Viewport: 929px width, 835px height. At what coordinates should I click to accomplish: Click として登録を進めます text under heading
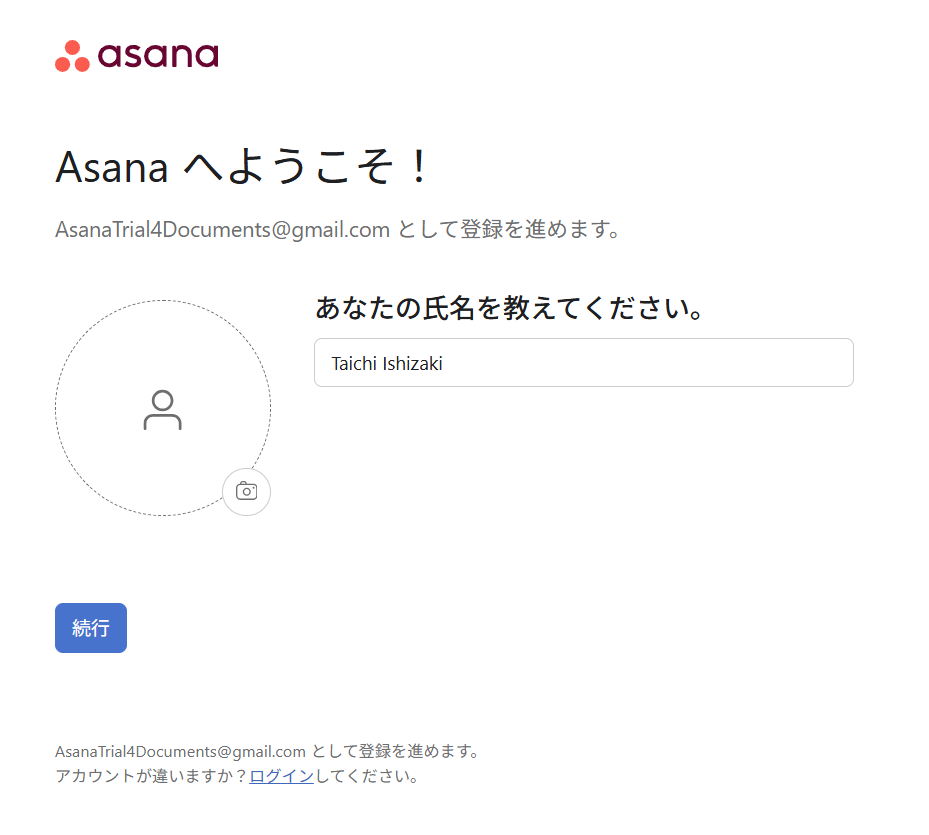tap(510, 229)
